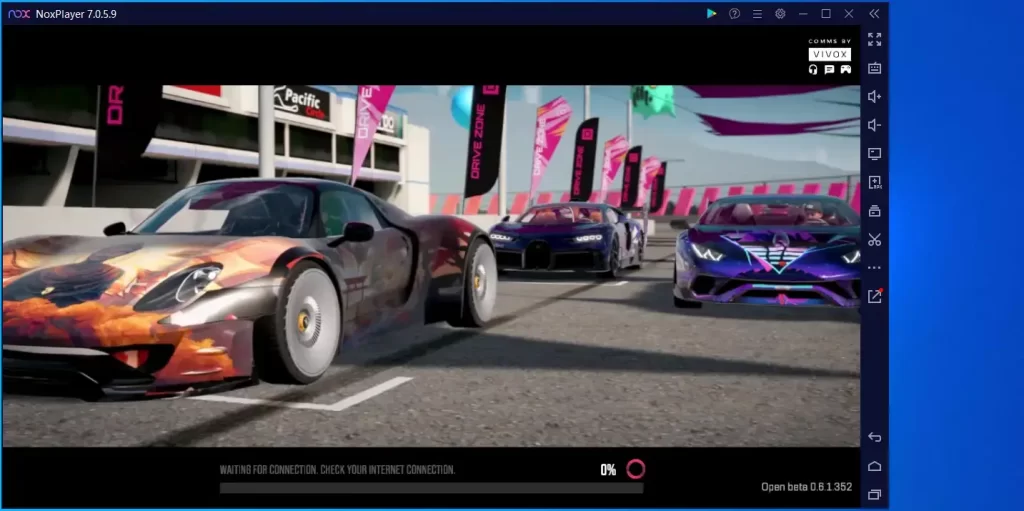Image resolution: width=1024 pixels, height=511 pixels.
Task: Open the hamburger menu in title bar
Action: [x=757, y=14]
